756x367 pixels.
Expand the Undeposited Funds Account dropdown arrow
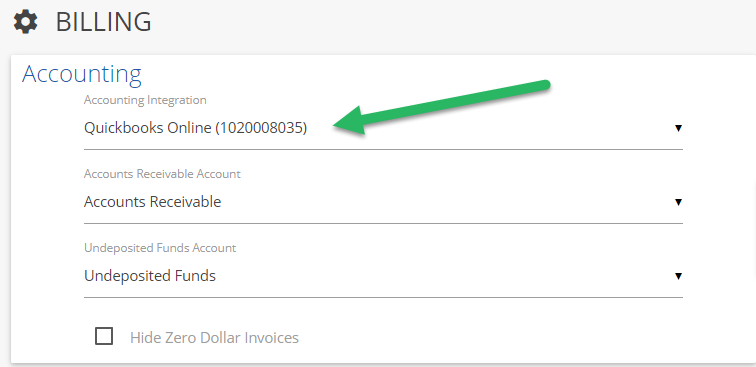[678, 276]
